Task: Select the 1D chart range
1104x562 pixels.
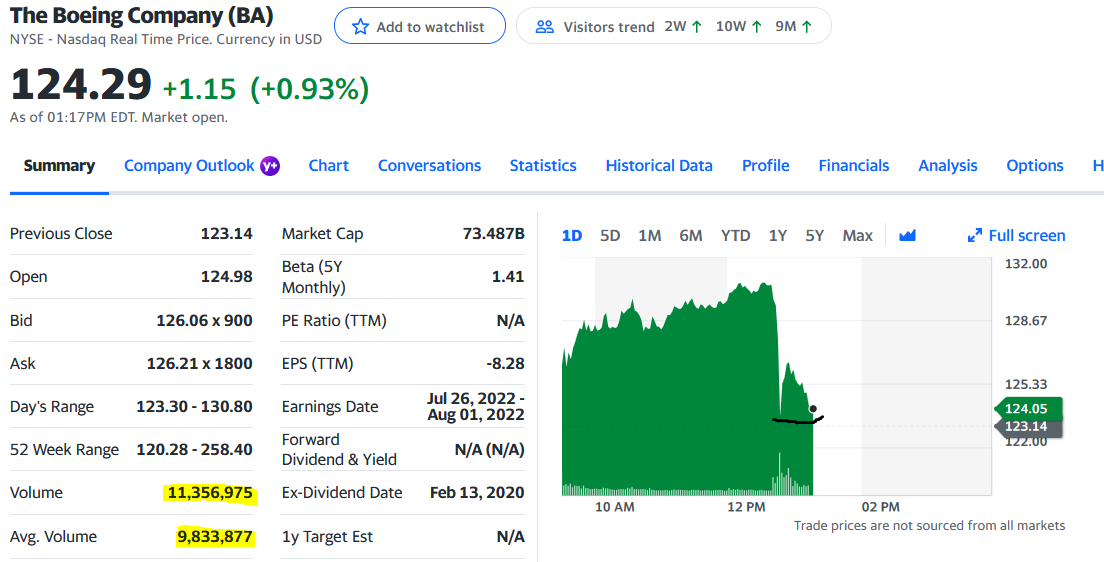Action: (x=572, y=235)
